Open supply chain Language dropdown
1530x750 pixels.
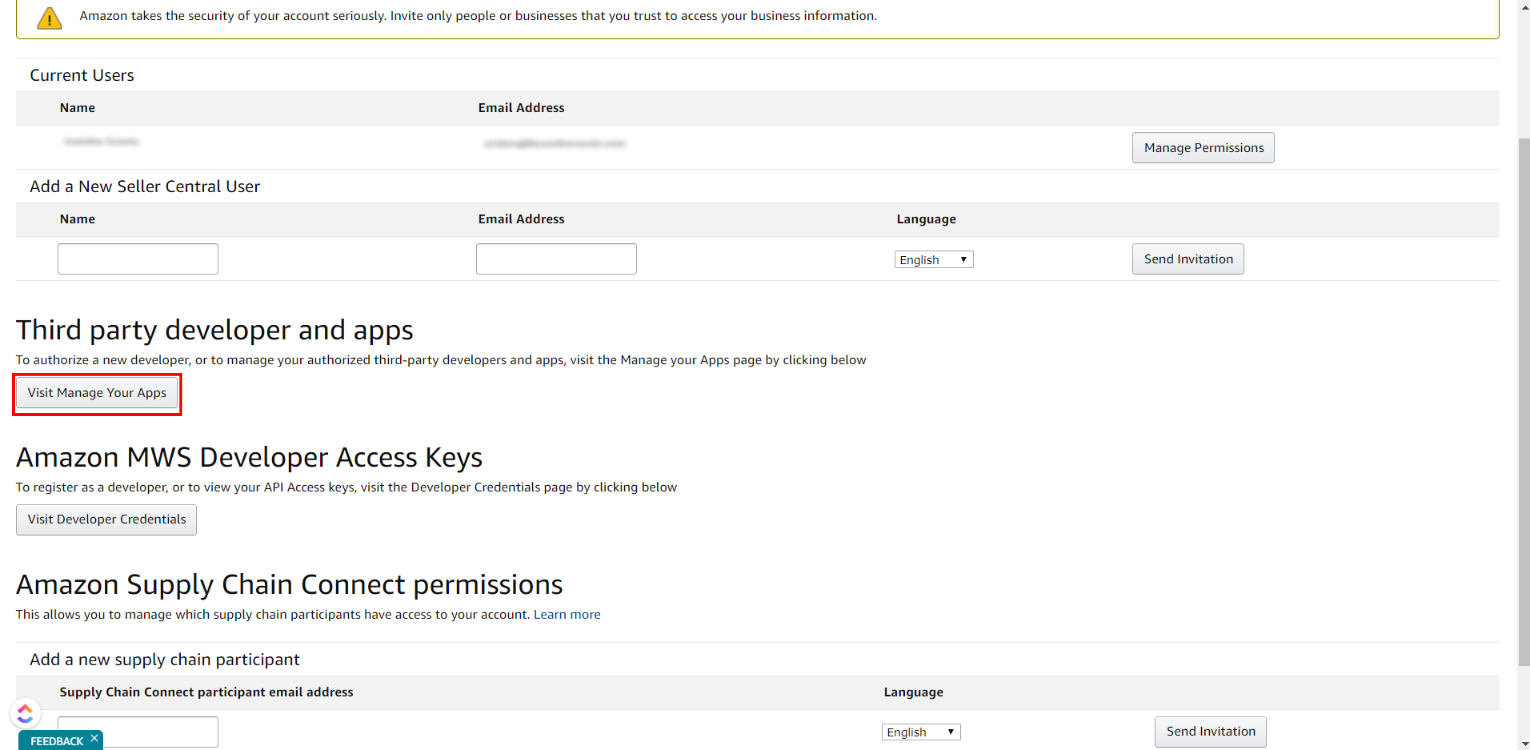(921, 732)
